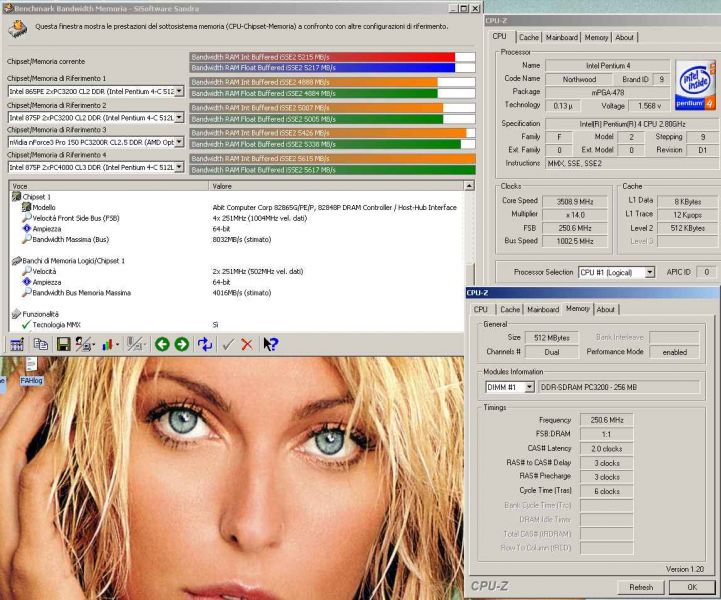The width and height of the screenshot is (721, 600).
Task: Click the Performance Mode 'enabled' value
Action: click(x=675, y=352)
